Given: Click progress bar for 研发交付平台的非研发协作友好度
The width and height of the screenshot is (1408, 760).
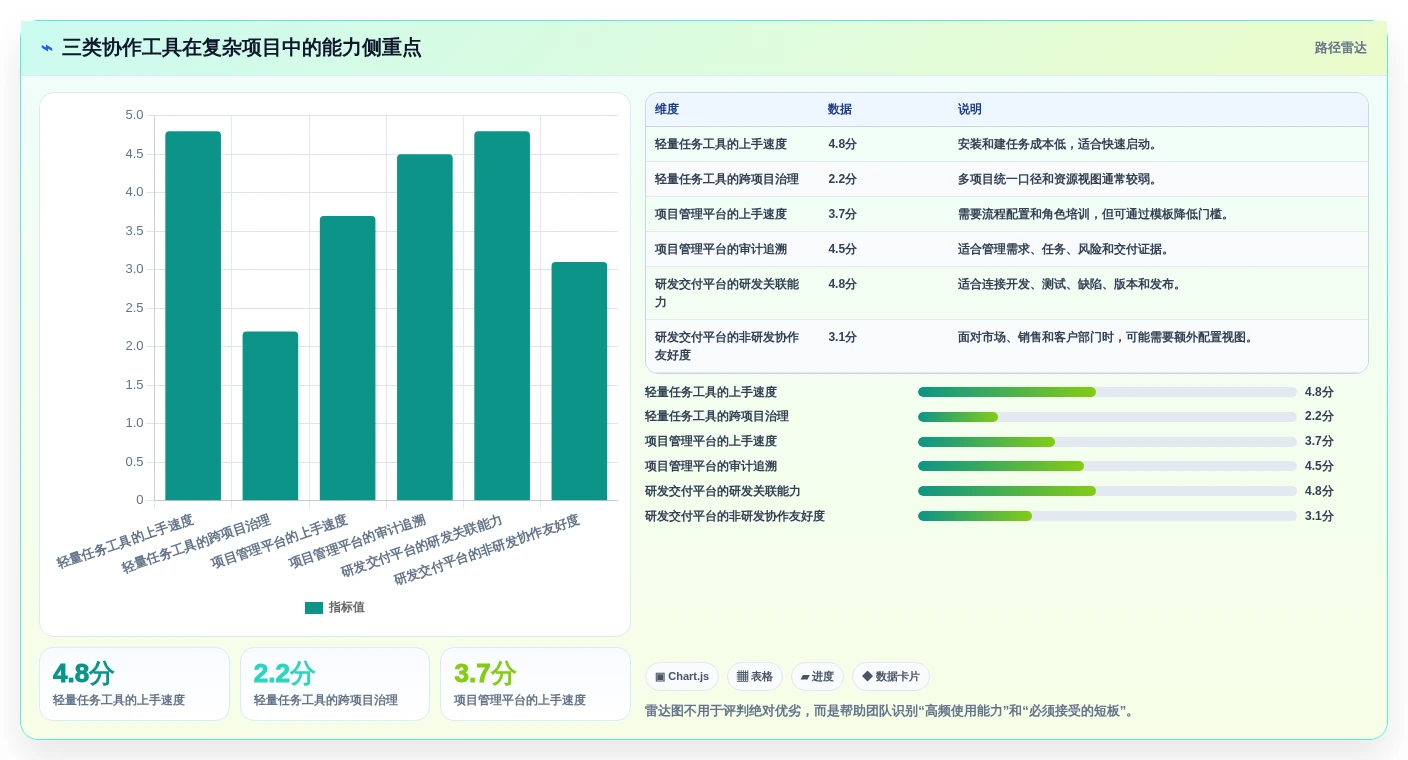Looking at the screenshot, I should [x=1107, y=516].
